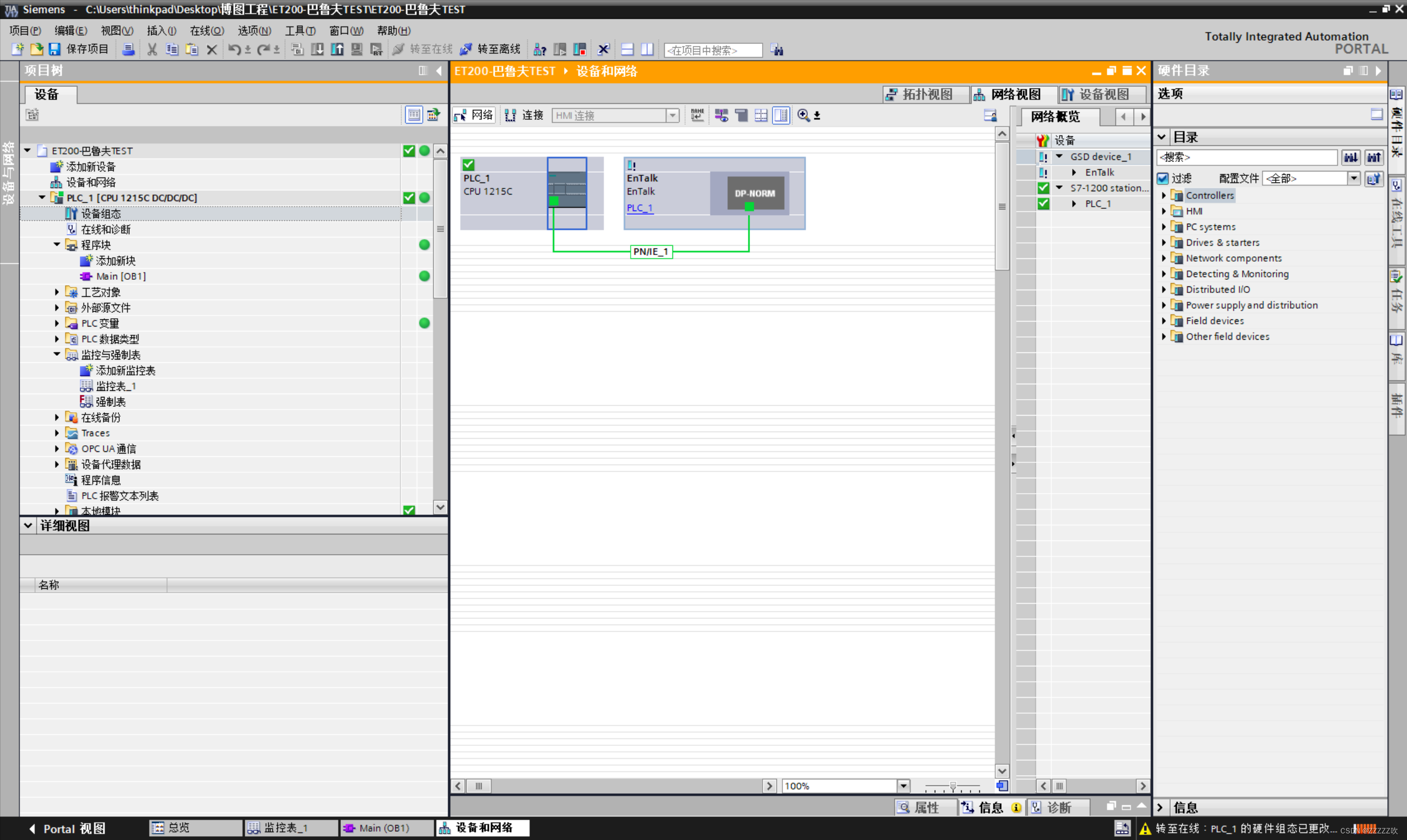Screen dimensions: 1407x840
Task: Click the upload from device icon
Action: 336,49
